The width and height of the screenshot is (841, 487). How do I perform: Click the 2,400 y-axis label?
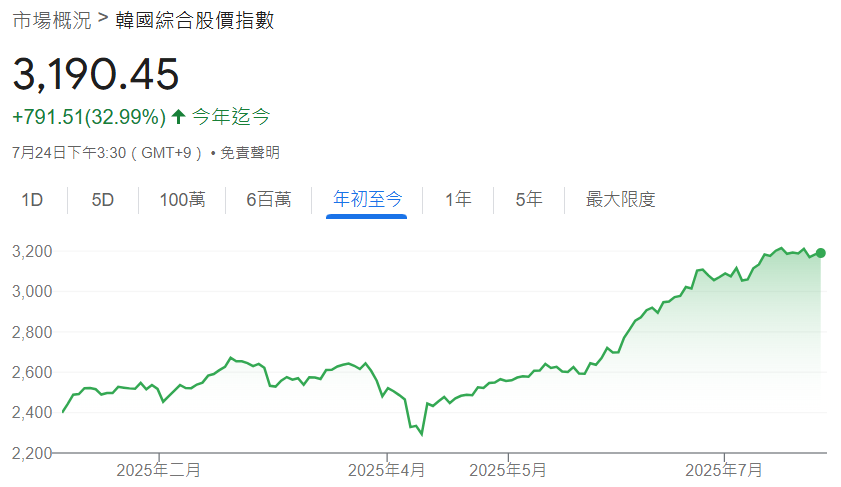point(32,412)
